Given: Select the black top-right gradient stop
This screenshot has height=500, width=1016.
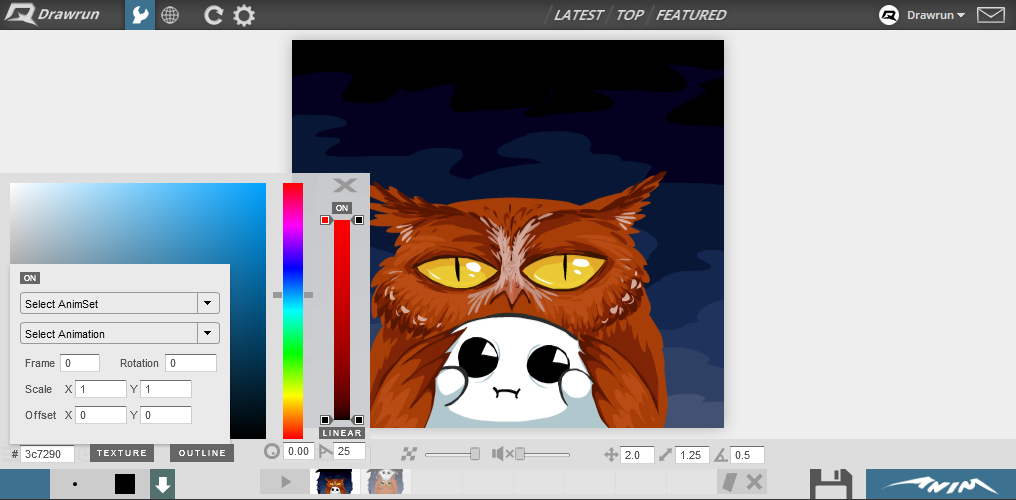Looking at the screenshot, I should pyautogui.click(x=359, y=220).
